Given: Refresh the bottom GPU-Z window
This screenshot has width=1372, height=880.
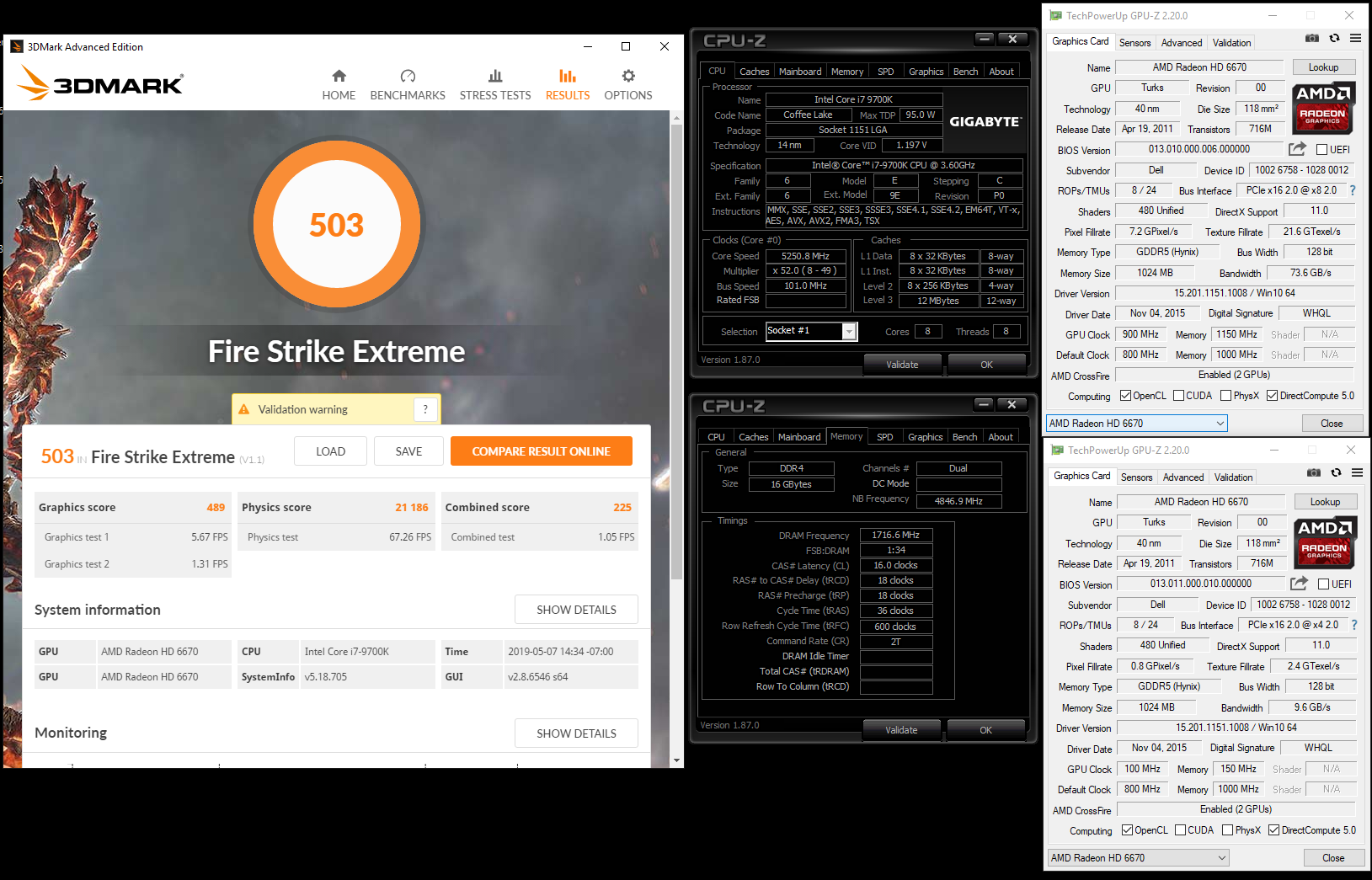Looking at the screenshot, I should tap(1336, 472).
